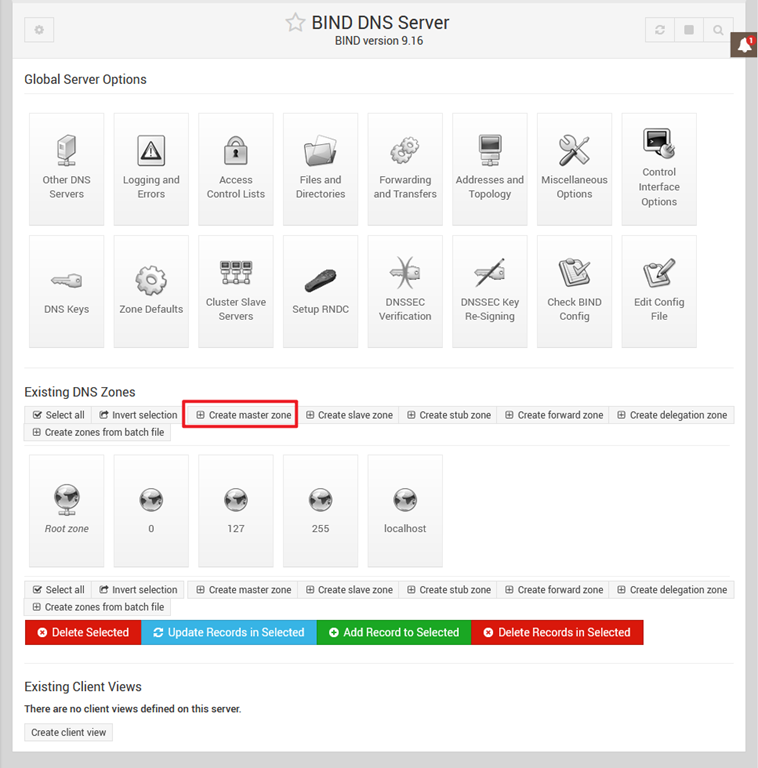758x768 pixels.
Task: Click lower Create zones from batch file
Action: click(x=98, y=607)
